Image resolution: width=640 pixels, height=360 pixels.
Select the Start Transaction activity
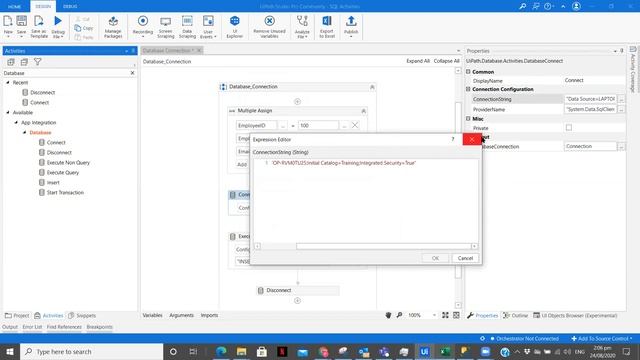[x=61, y=192]
